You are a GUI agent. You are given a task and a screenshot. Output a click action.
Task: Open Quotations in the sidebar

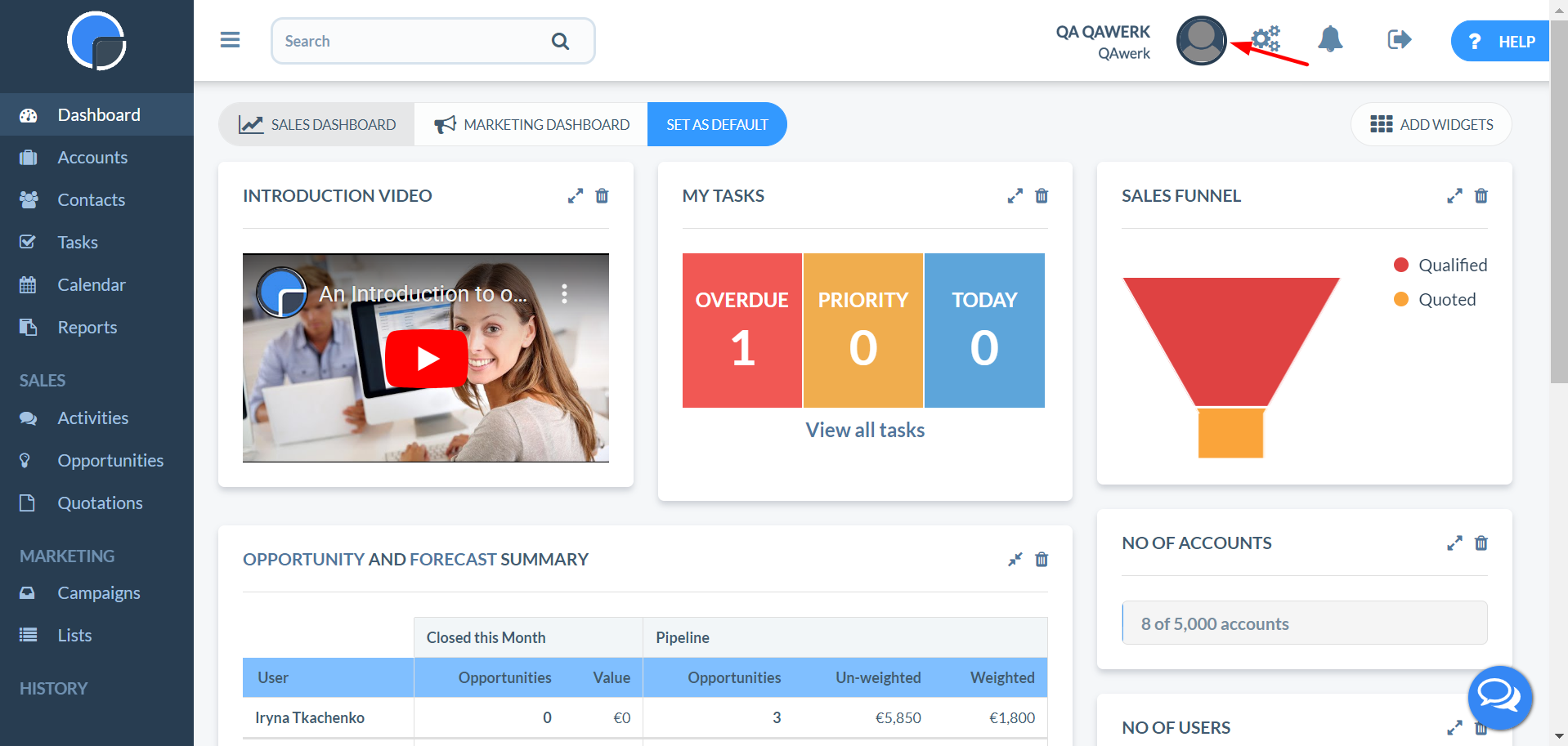[x=96, y=503]
